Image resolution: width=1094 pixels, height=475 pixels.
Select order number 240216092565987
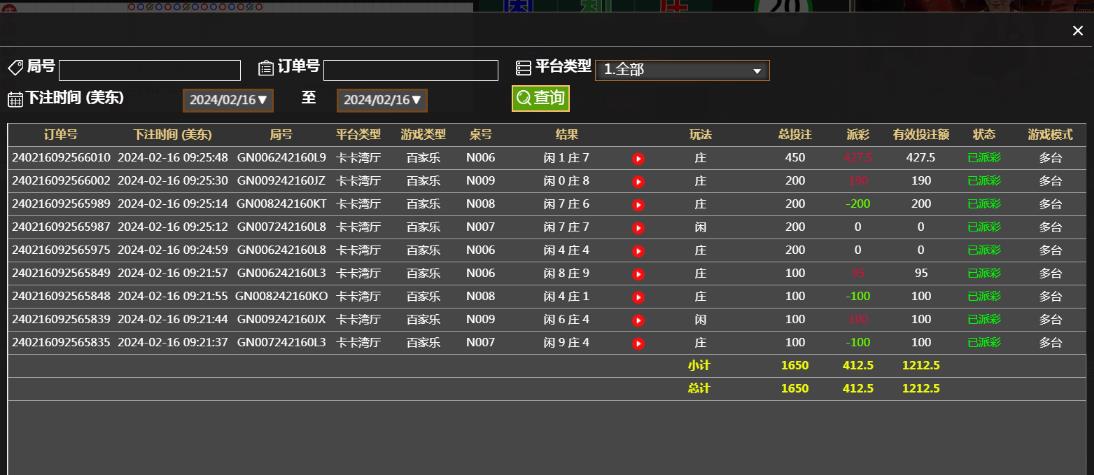click(61, 227)
